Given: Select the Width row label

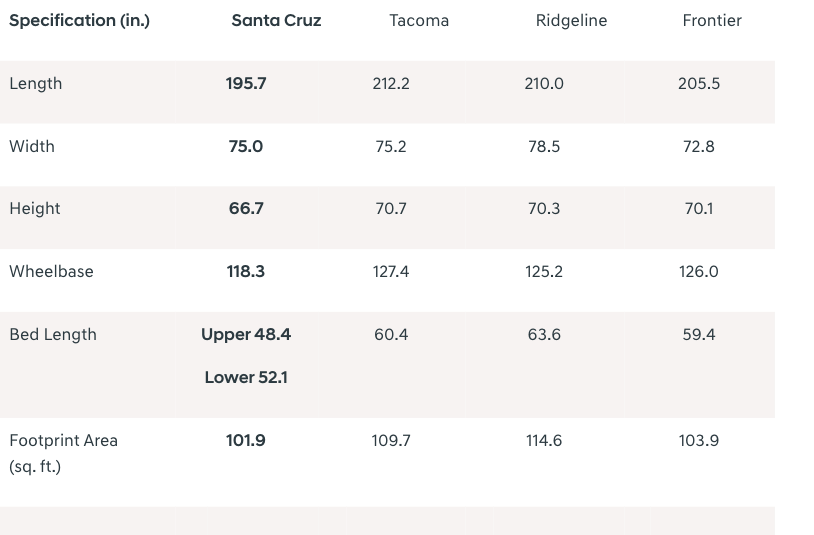Looking at the screenshot, I should coord(32,146).
